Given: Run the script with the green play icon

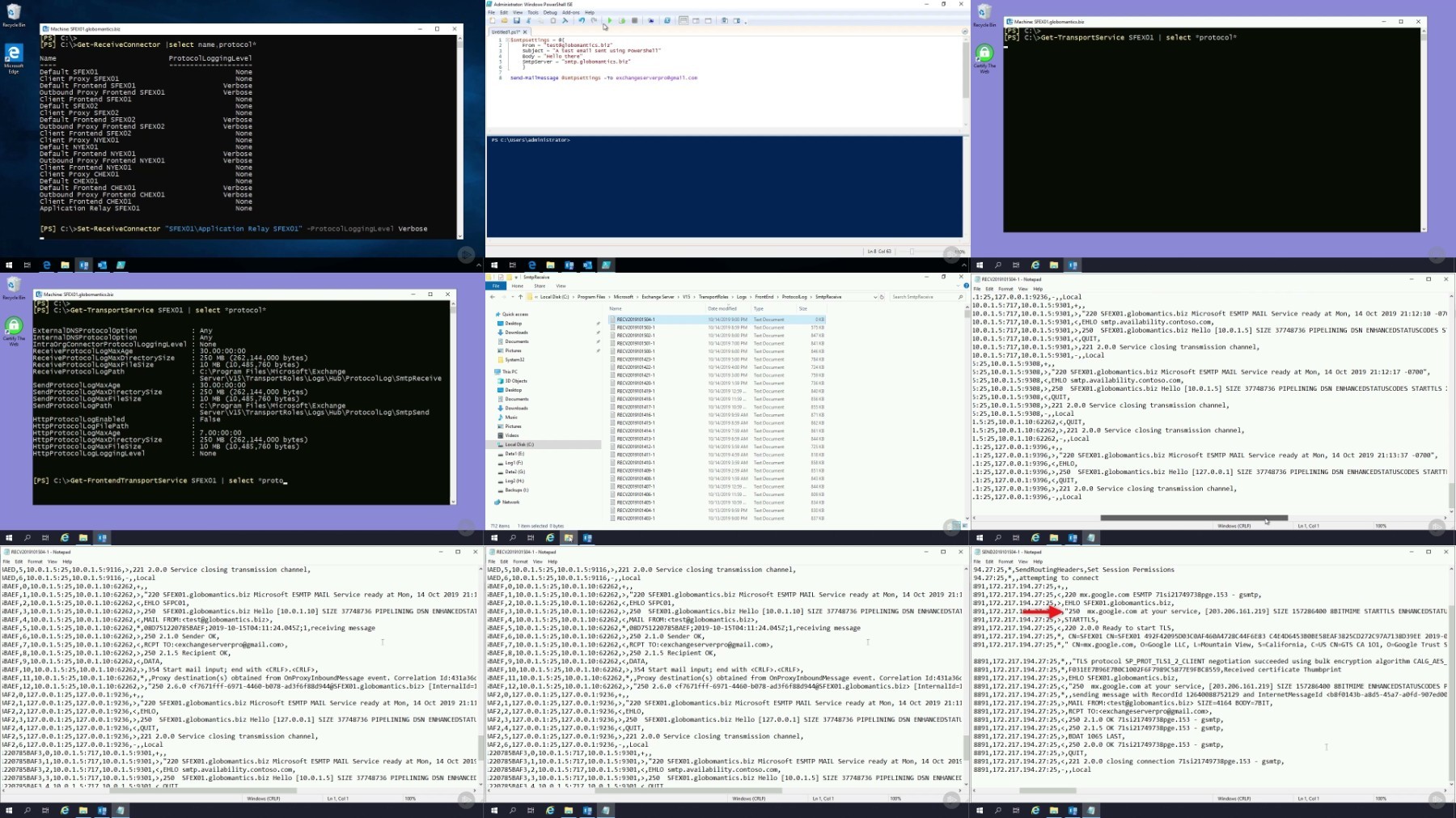Looking at the screenshot, I should (x=610, y=20).
